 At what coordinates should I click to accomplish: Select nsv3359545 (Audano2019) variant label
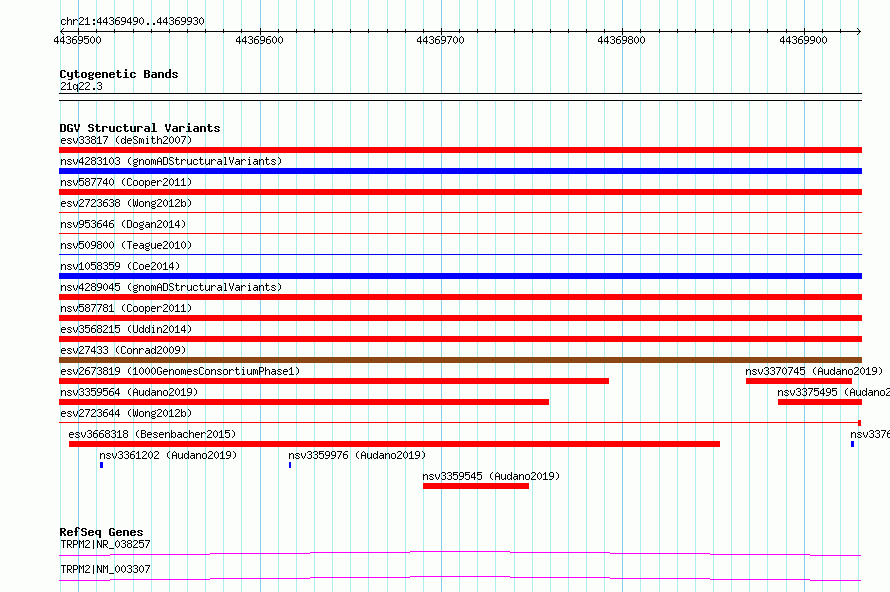point(491,476)
